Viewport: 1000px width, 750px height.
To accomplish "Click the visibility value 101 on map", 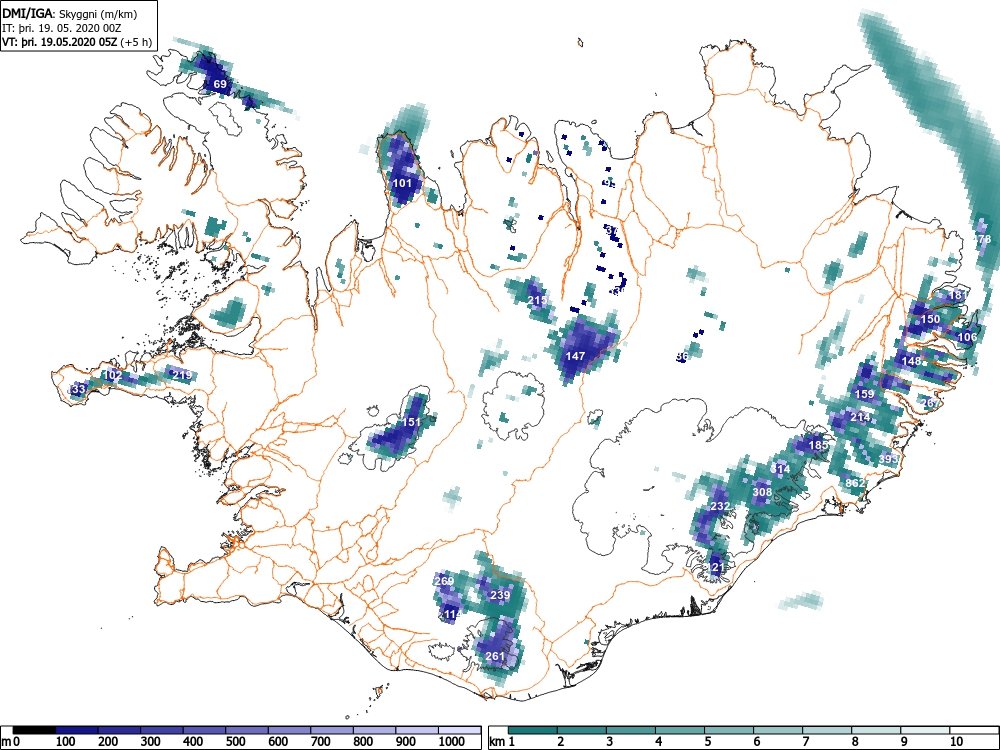I will 402,183.
